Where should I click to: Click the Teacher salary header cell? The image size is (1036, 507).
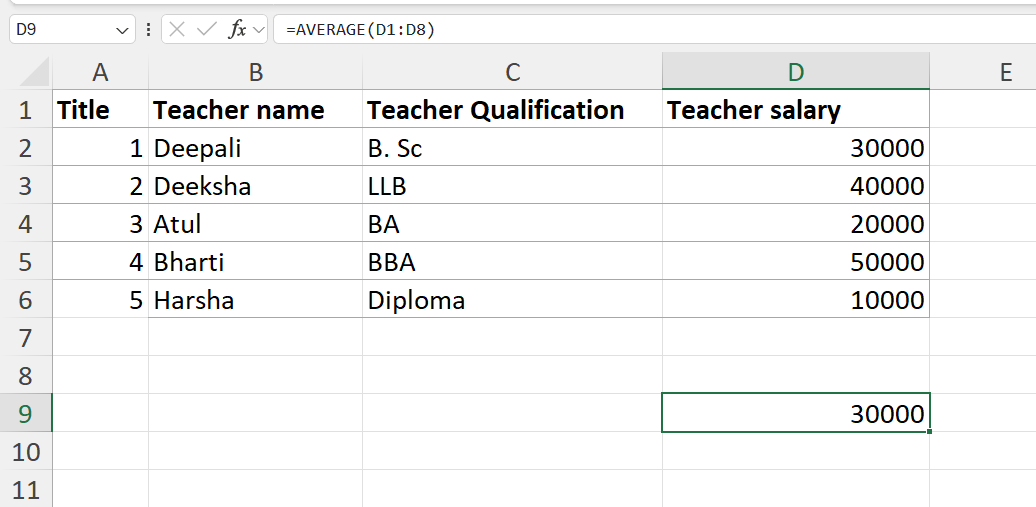[795, 110]
